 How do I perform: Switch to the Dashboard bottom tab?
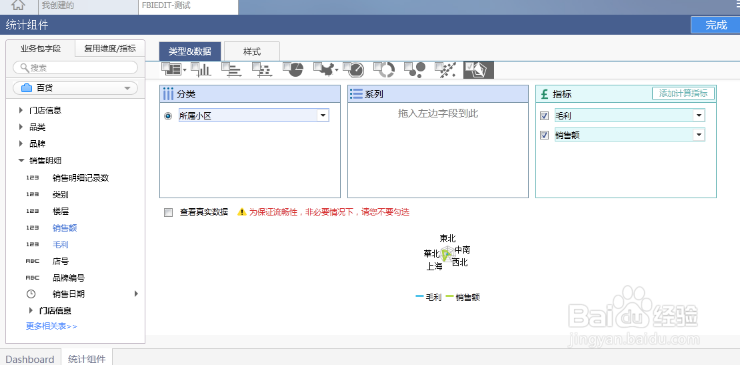(x=30, y=358)
